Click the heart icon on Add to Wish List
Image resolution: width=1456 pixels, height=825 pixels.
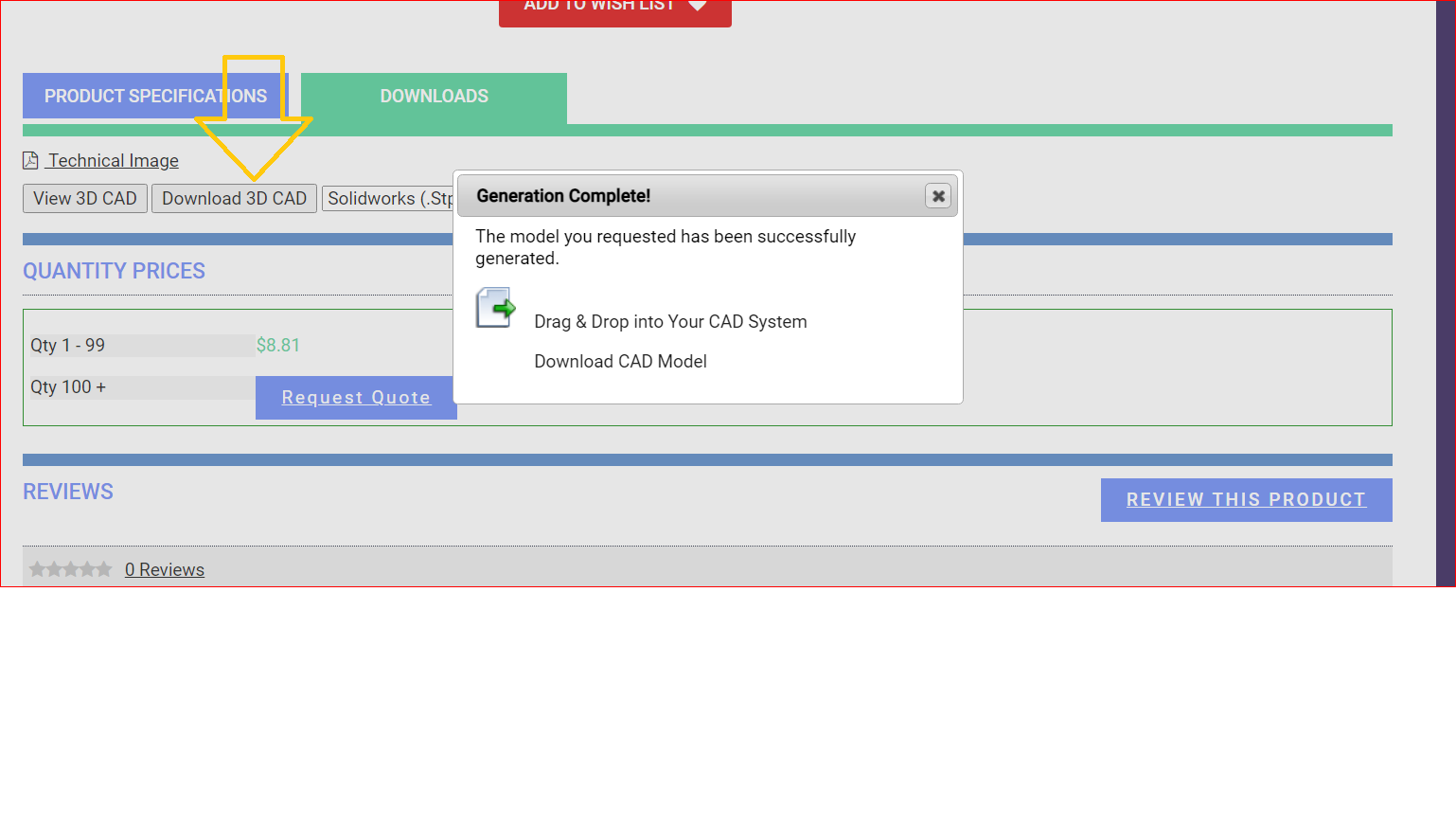698,6
